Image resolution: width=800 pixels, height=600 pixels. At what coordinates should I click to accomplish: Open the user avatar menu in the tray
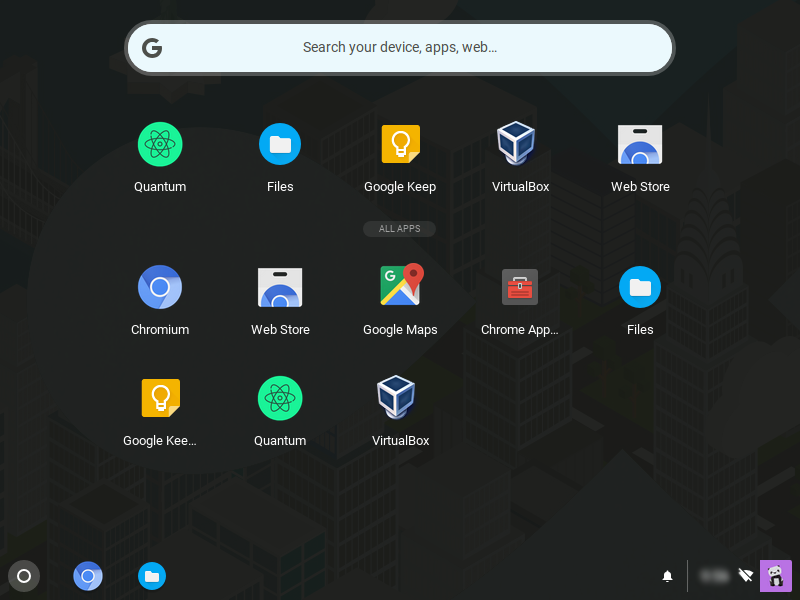776,575
